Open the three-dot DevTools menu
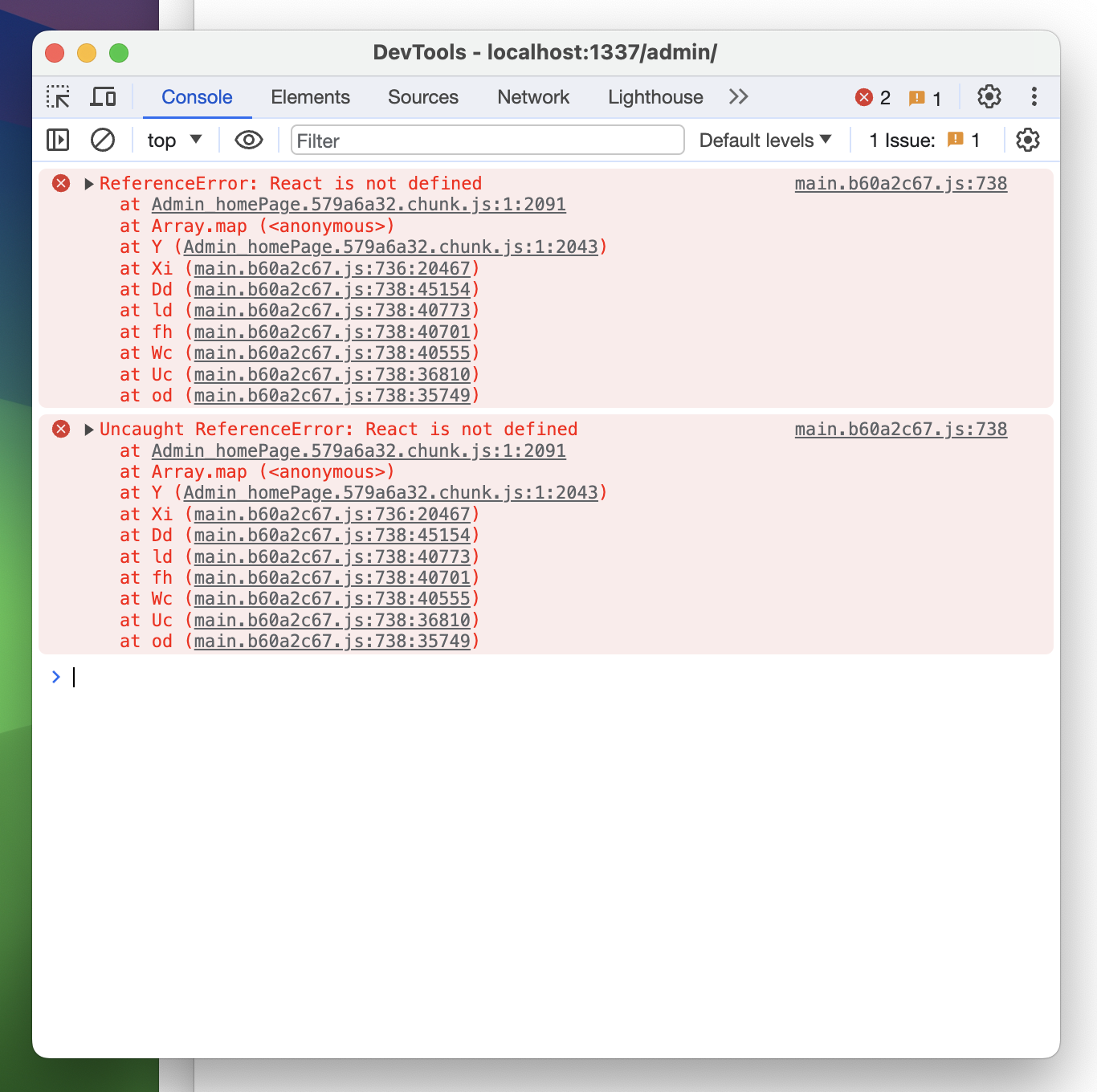 pos(1034,96)
